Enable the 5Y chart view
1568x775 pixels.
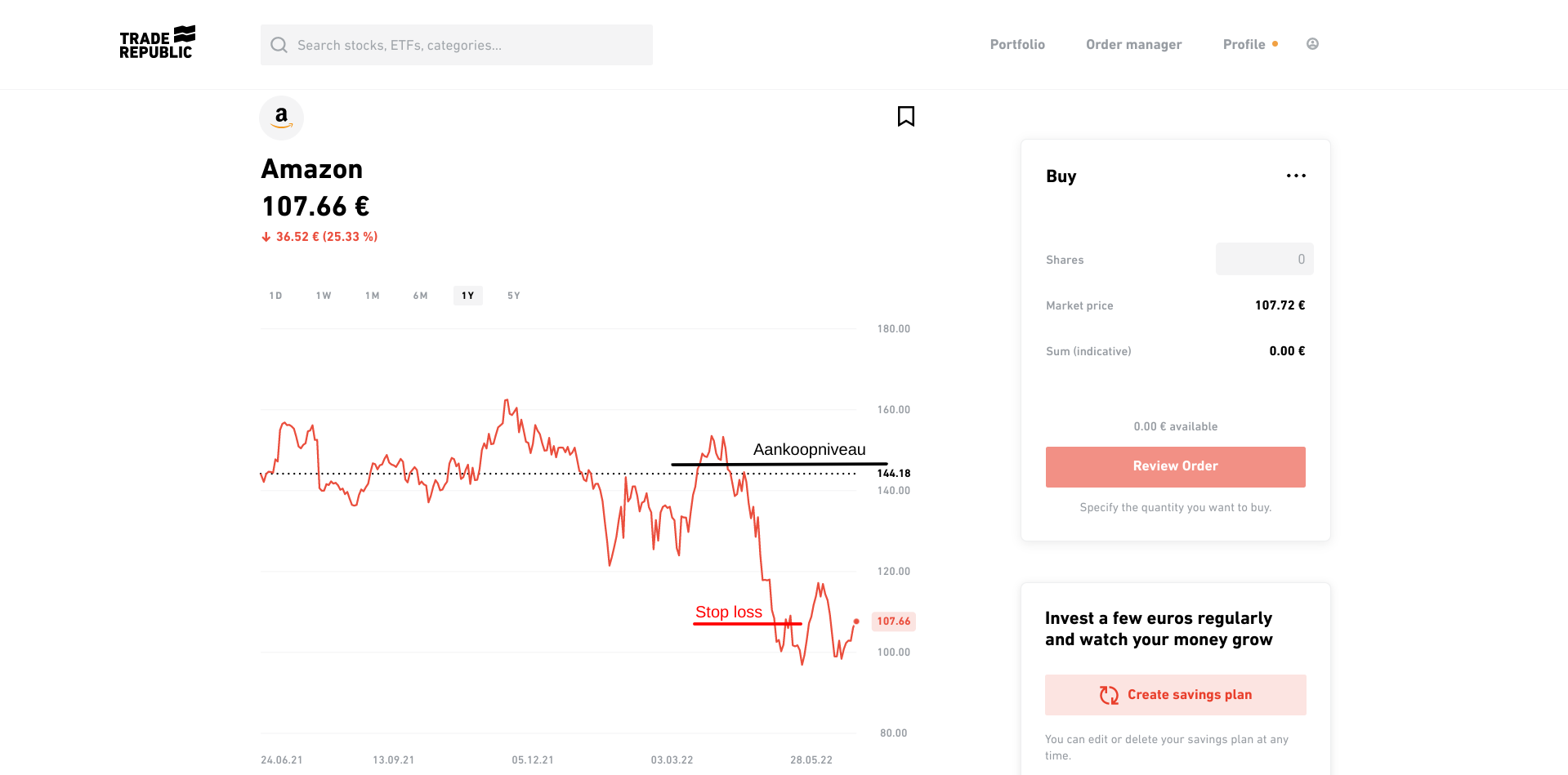[513, 296]
